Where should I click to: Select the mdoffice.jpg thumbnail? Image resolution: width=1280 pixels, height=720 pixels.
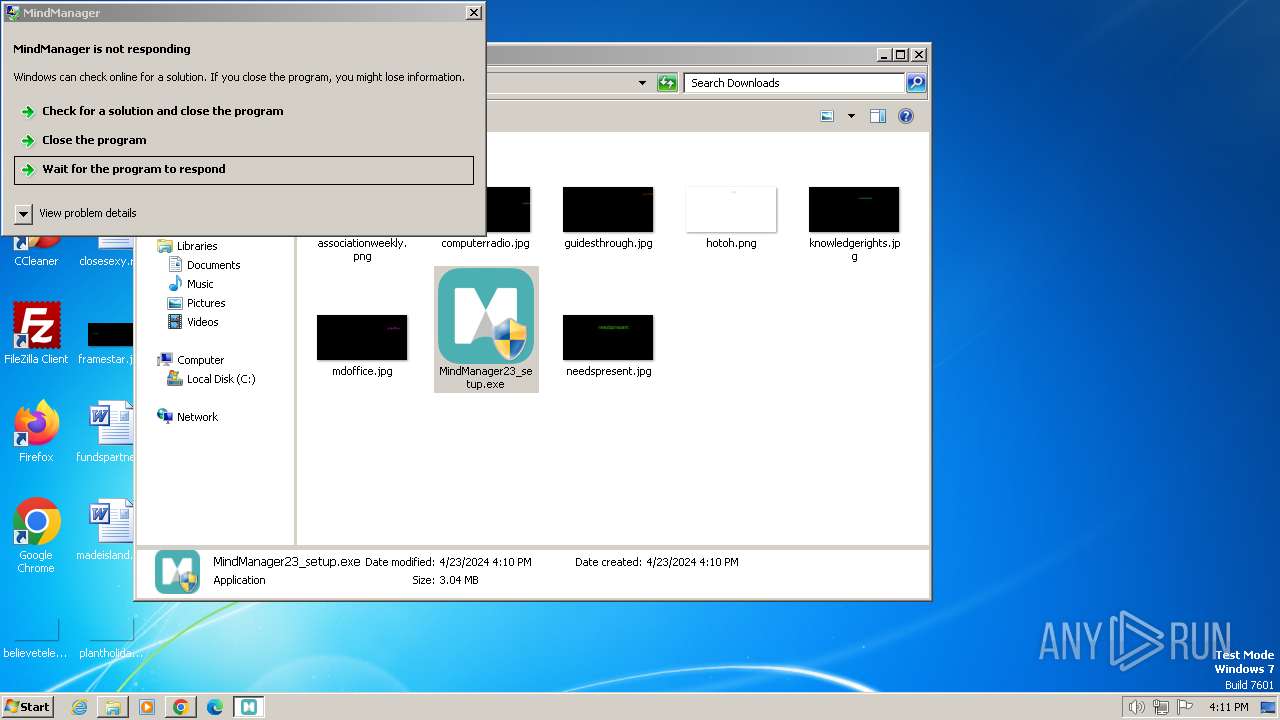coord(362,337)
